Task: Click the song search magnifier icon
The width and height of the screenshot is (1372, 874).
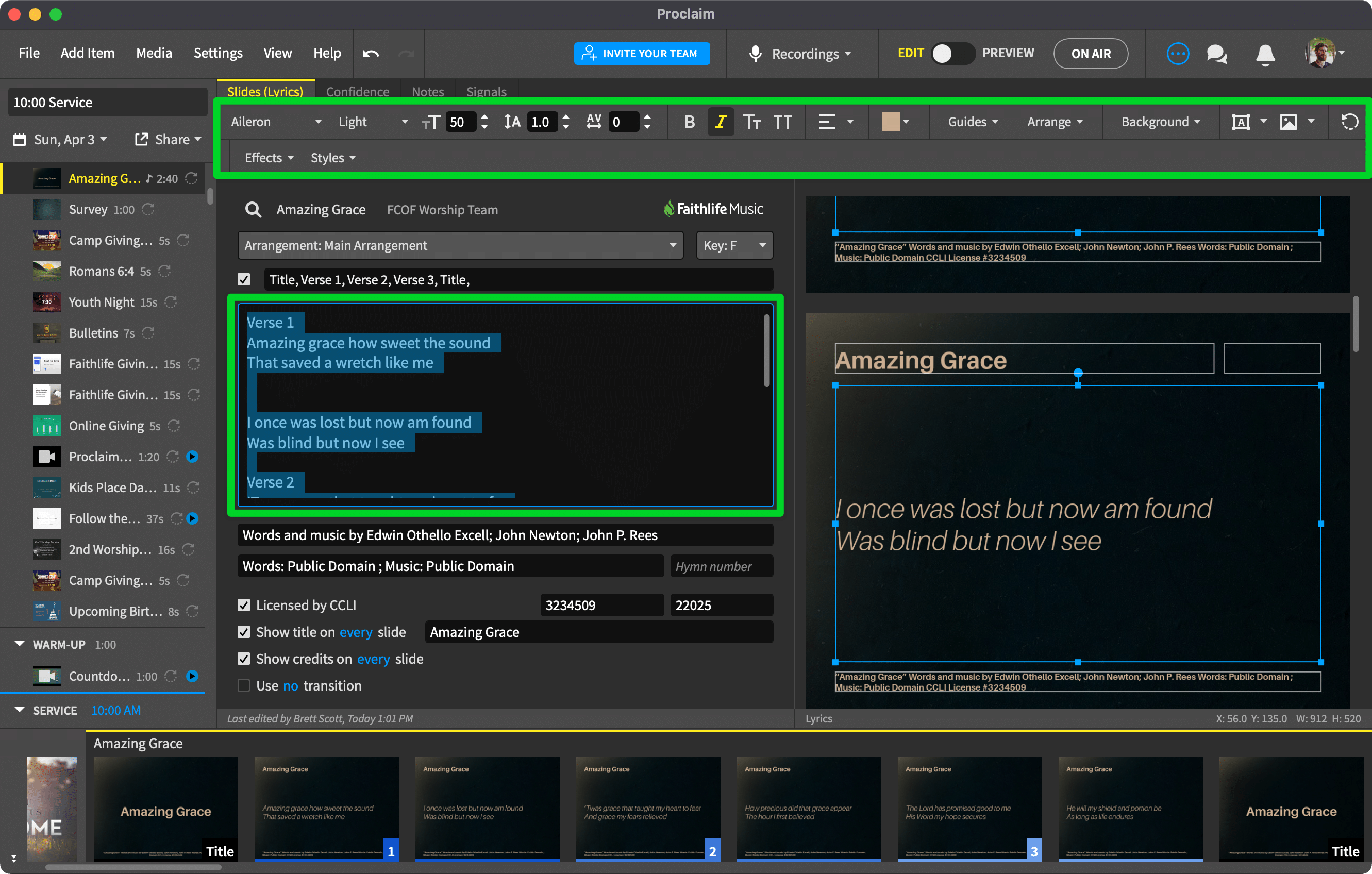Action: pyautogui.click(x=253, y=210)
